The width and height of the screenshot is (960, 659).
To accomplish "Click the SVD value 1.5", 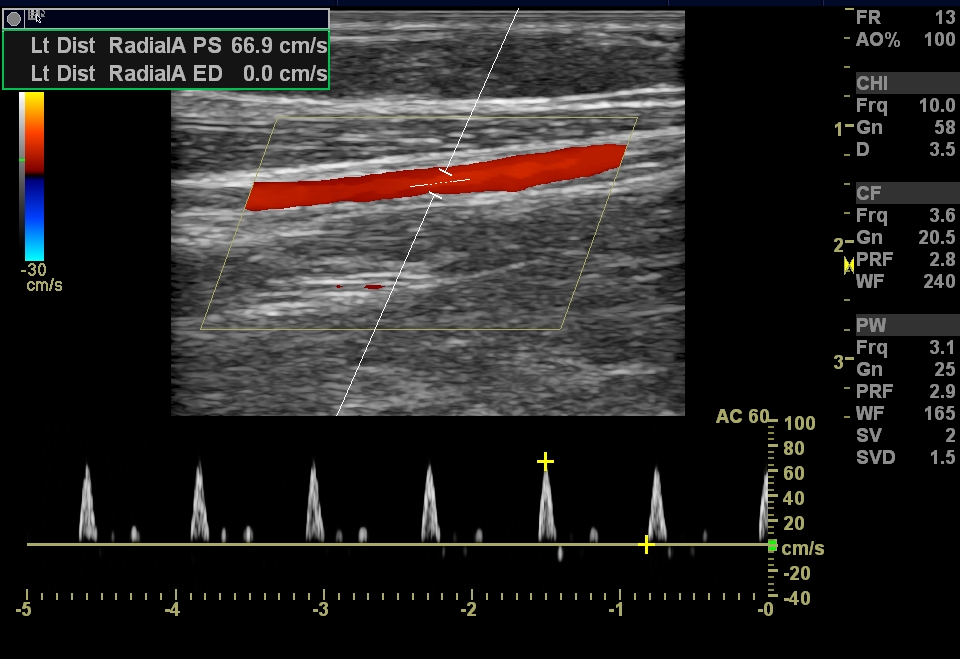I will pyautogui.click(x=943, y=458).
